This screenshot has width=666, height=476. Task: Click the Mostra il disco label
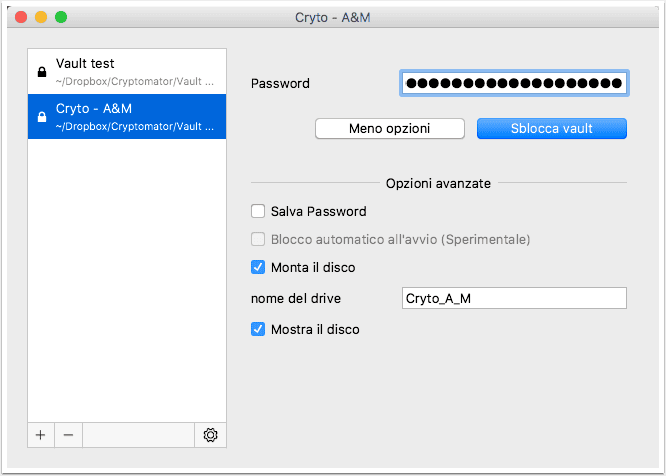[315, 330]
